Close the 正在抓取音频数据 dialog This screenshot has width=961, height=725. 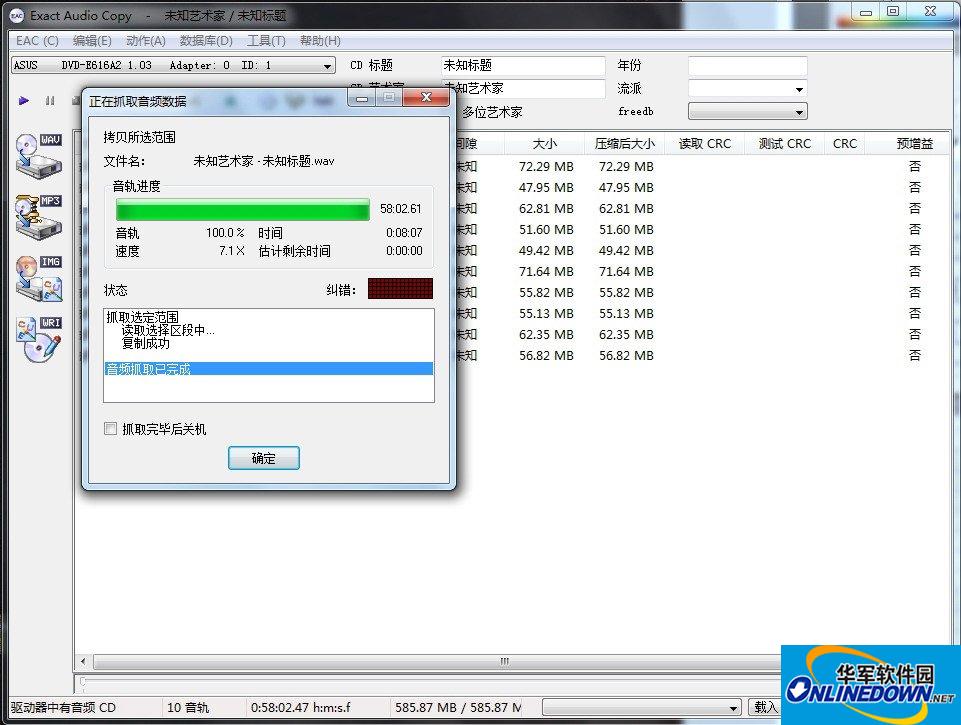click(427, 97)
